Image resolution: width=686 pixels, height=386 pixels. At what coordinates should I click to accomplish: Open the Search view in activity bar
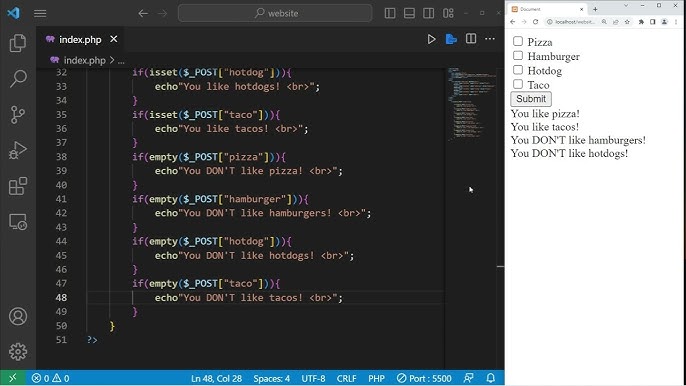[x=18, y=79]
